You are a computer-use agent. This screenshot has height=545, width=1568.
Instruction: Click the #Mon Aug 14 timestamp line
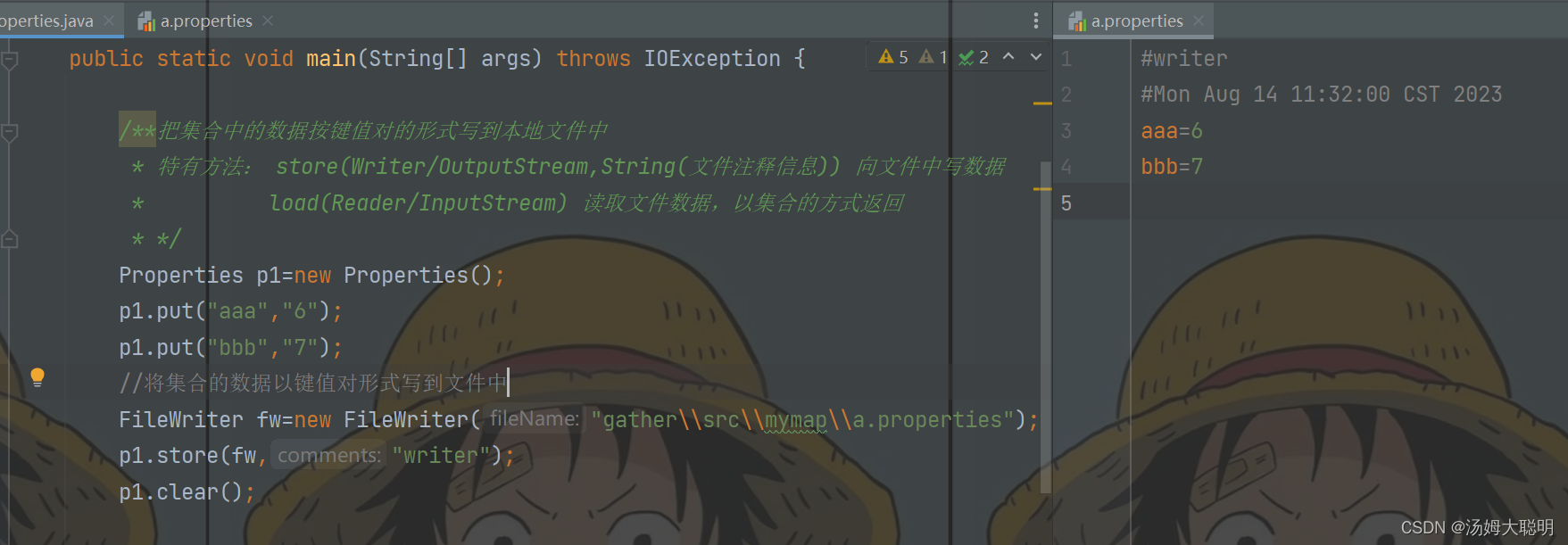1322,95
